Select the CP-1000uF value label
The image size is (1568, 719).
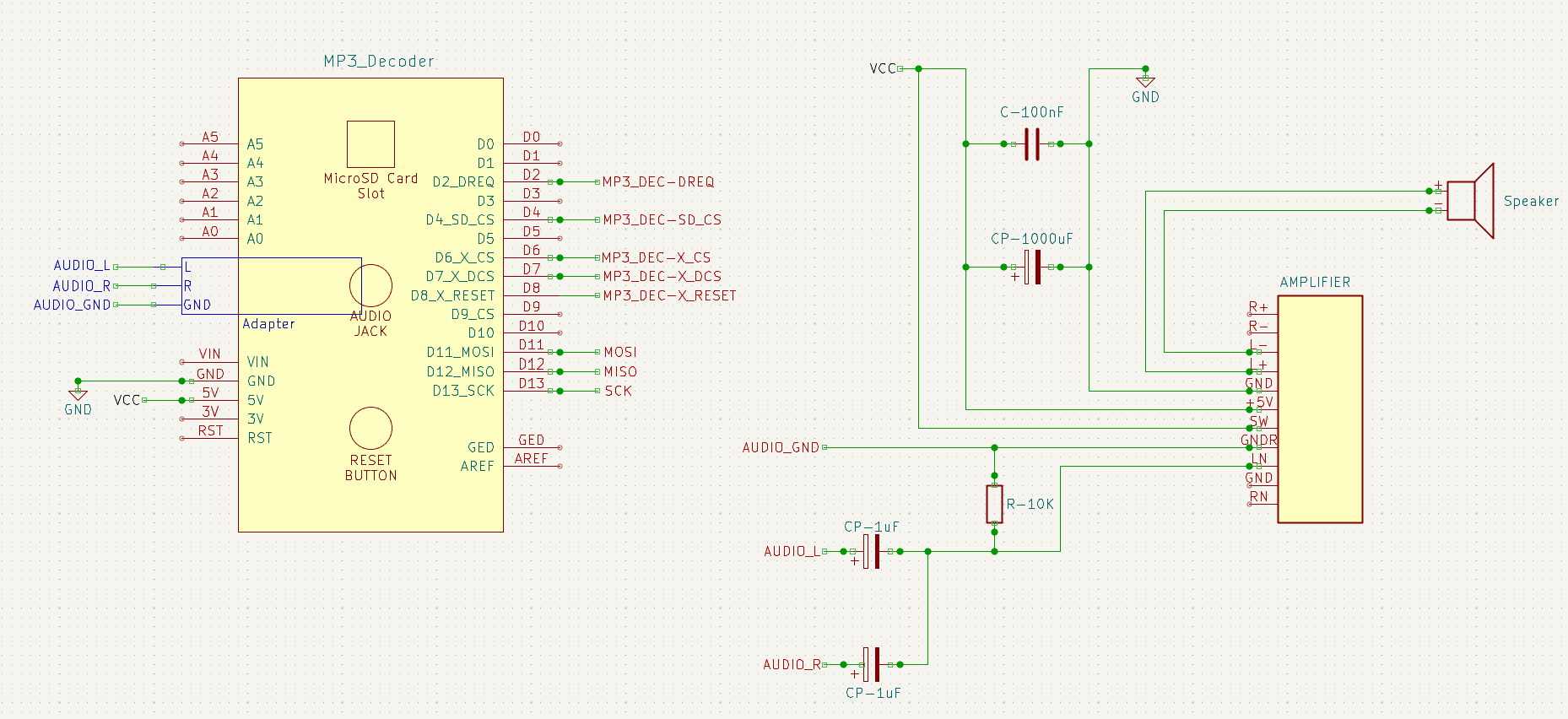click(1031, 239)
